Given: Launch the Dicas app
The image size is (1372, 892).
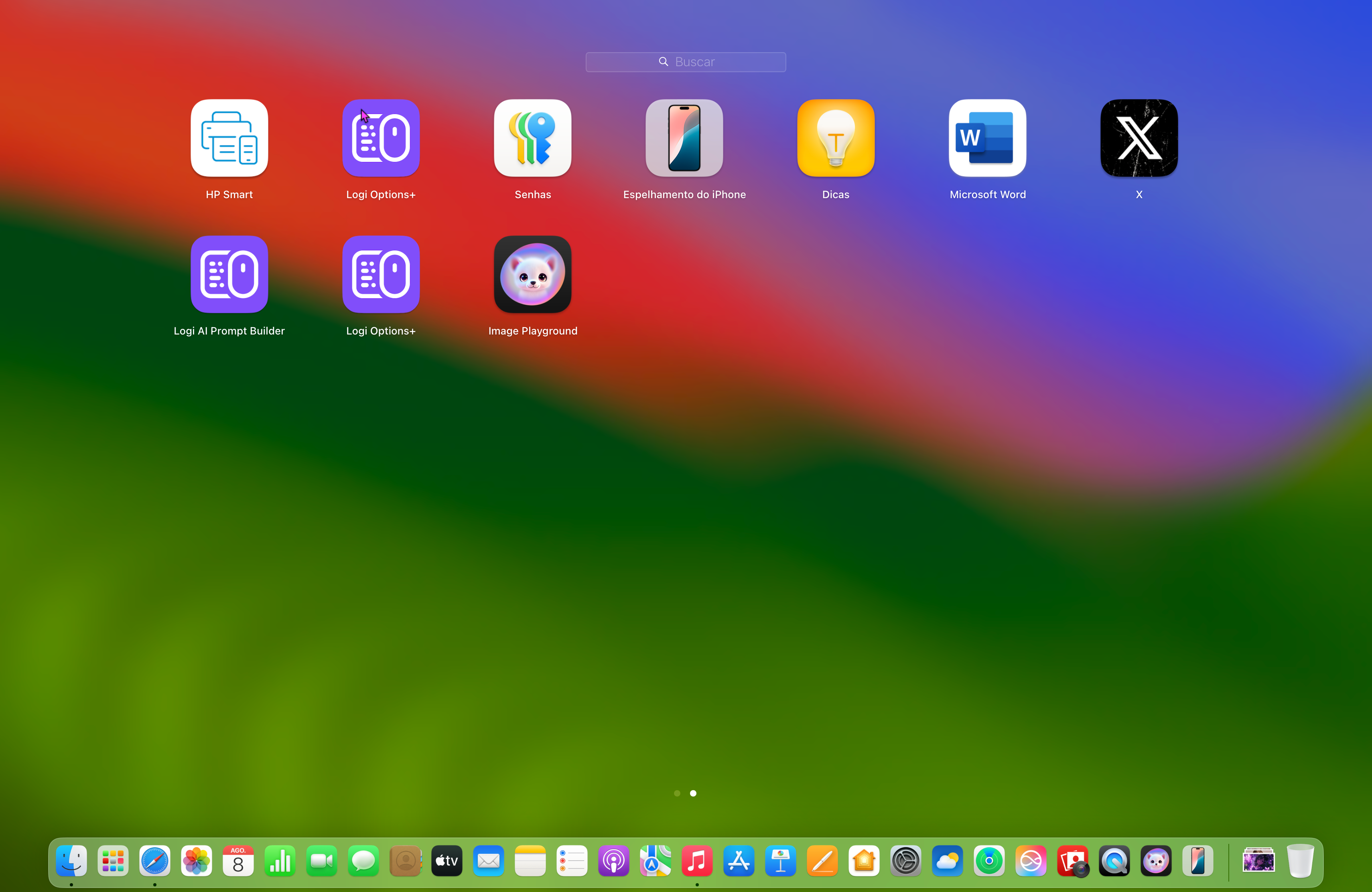Looking at the screenshot, I should click(835, 138).
